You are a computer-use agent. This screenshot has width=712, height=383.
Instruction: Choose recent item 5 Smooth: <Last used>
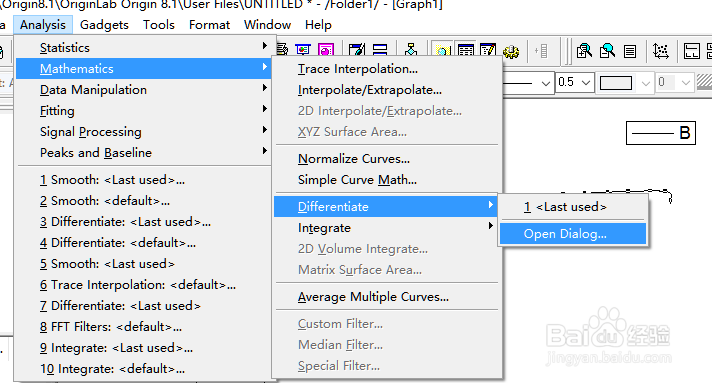coord(143,264)
